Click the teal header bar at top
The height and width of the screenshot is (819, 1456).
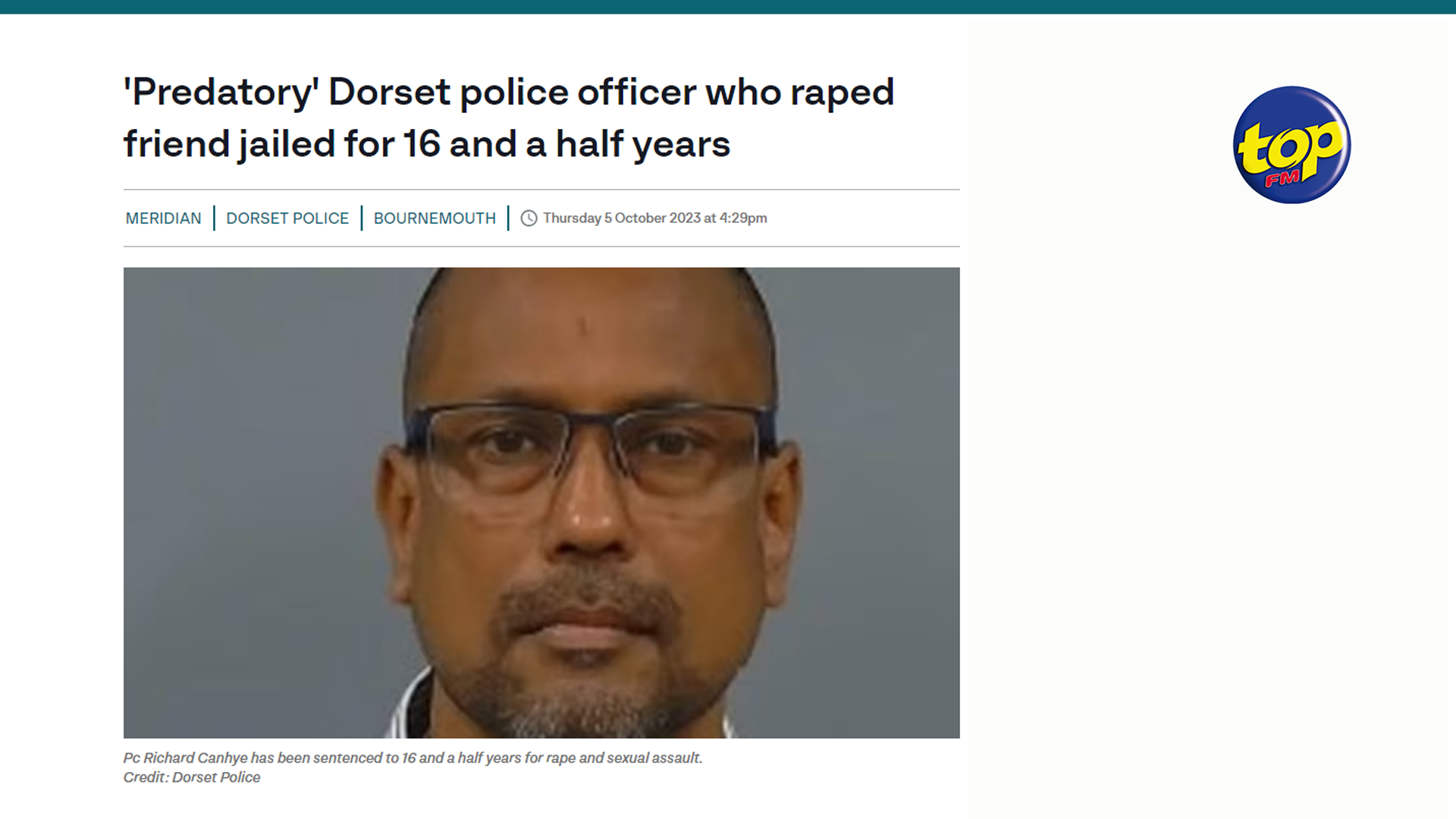tap(728, 7)
